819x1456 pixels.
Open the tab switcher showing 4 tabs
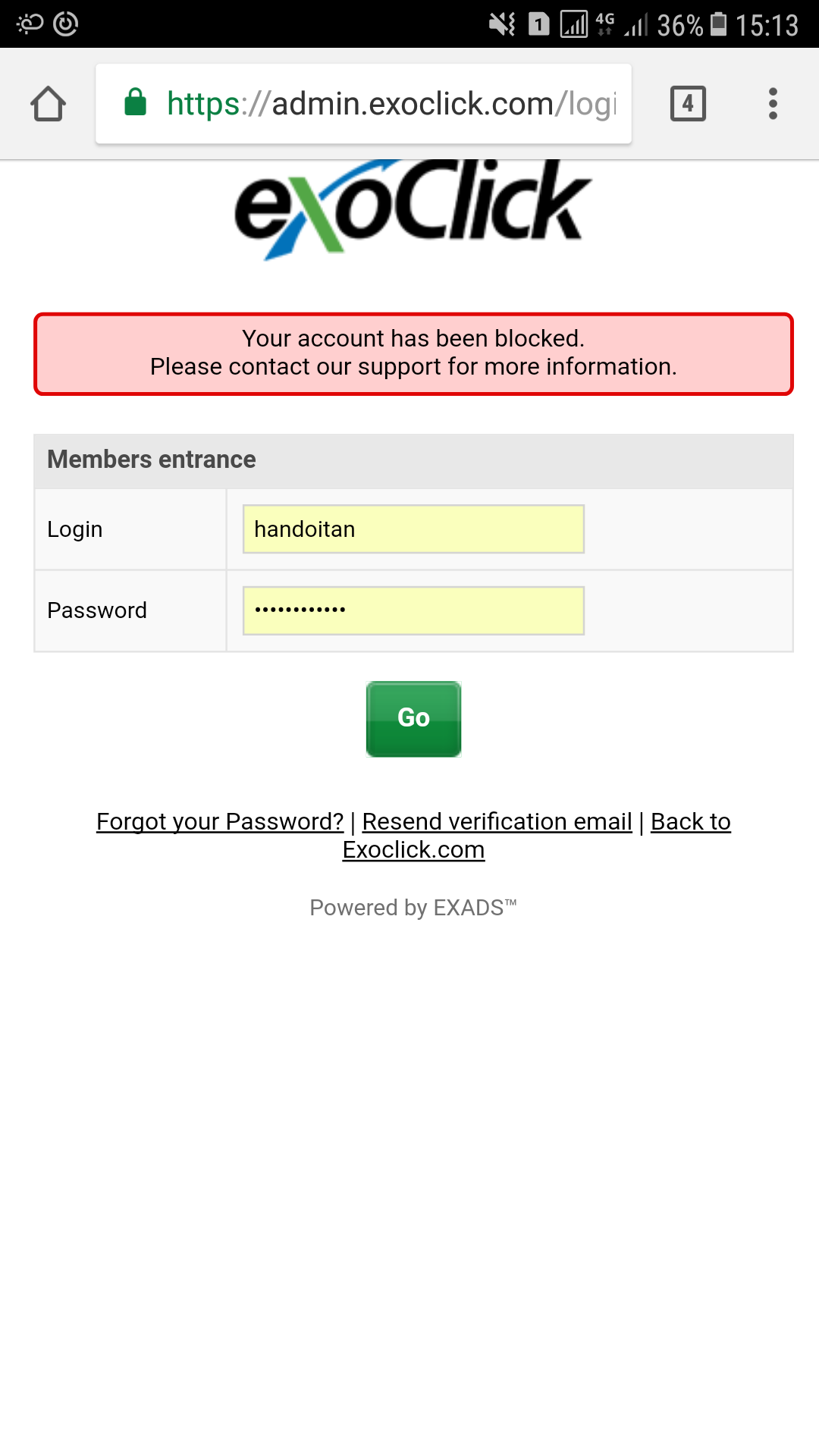click(688, 104)
